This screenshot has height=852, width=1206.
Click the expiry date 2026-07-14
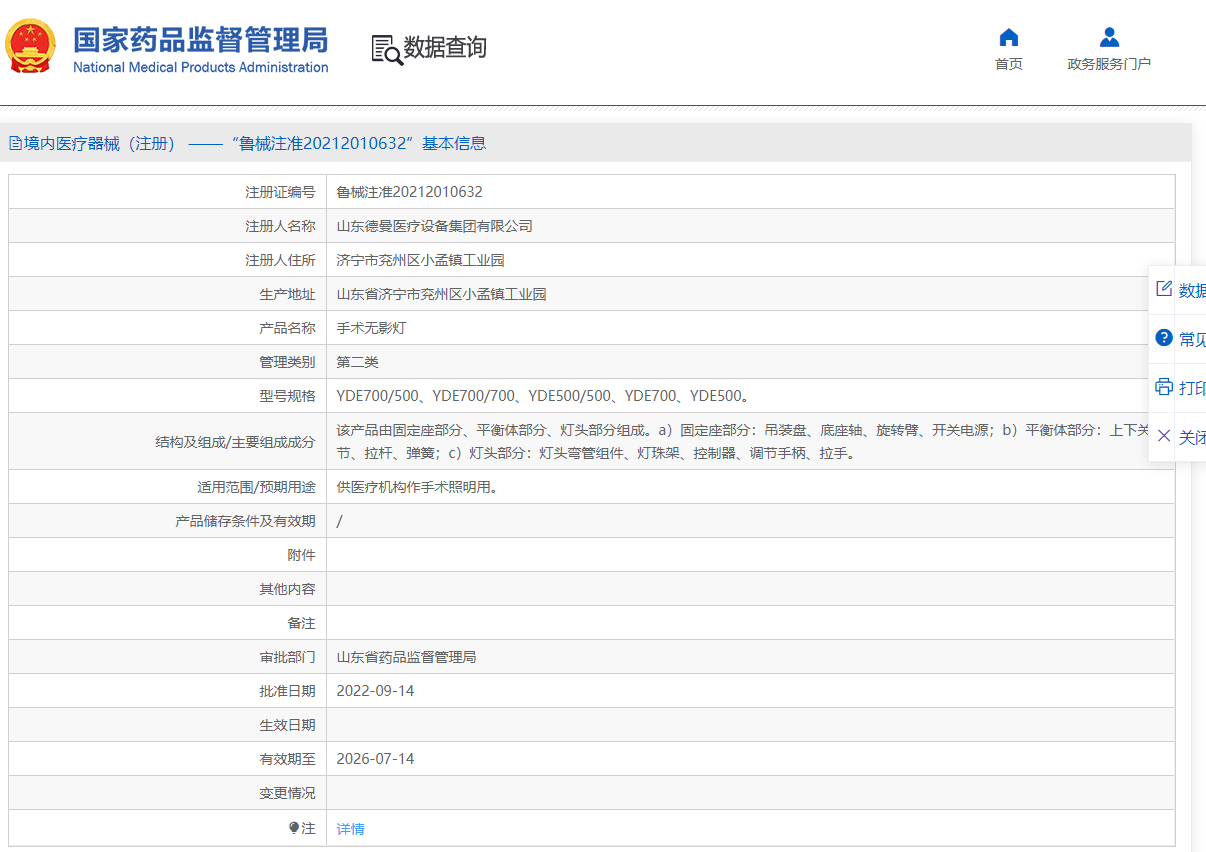[x=375, y=759]
